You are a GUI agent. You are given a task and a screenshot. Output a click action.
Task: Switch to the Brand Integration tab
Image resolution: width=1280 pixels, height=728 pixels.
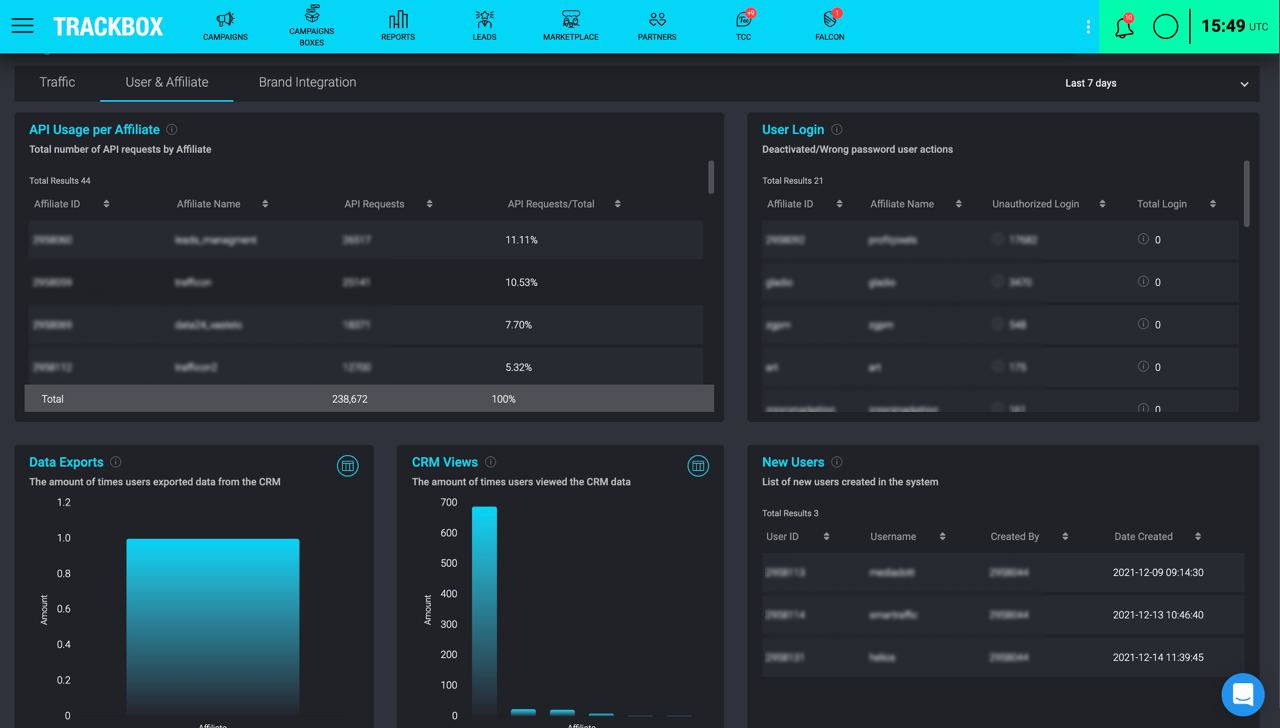(x=307, y=83)
